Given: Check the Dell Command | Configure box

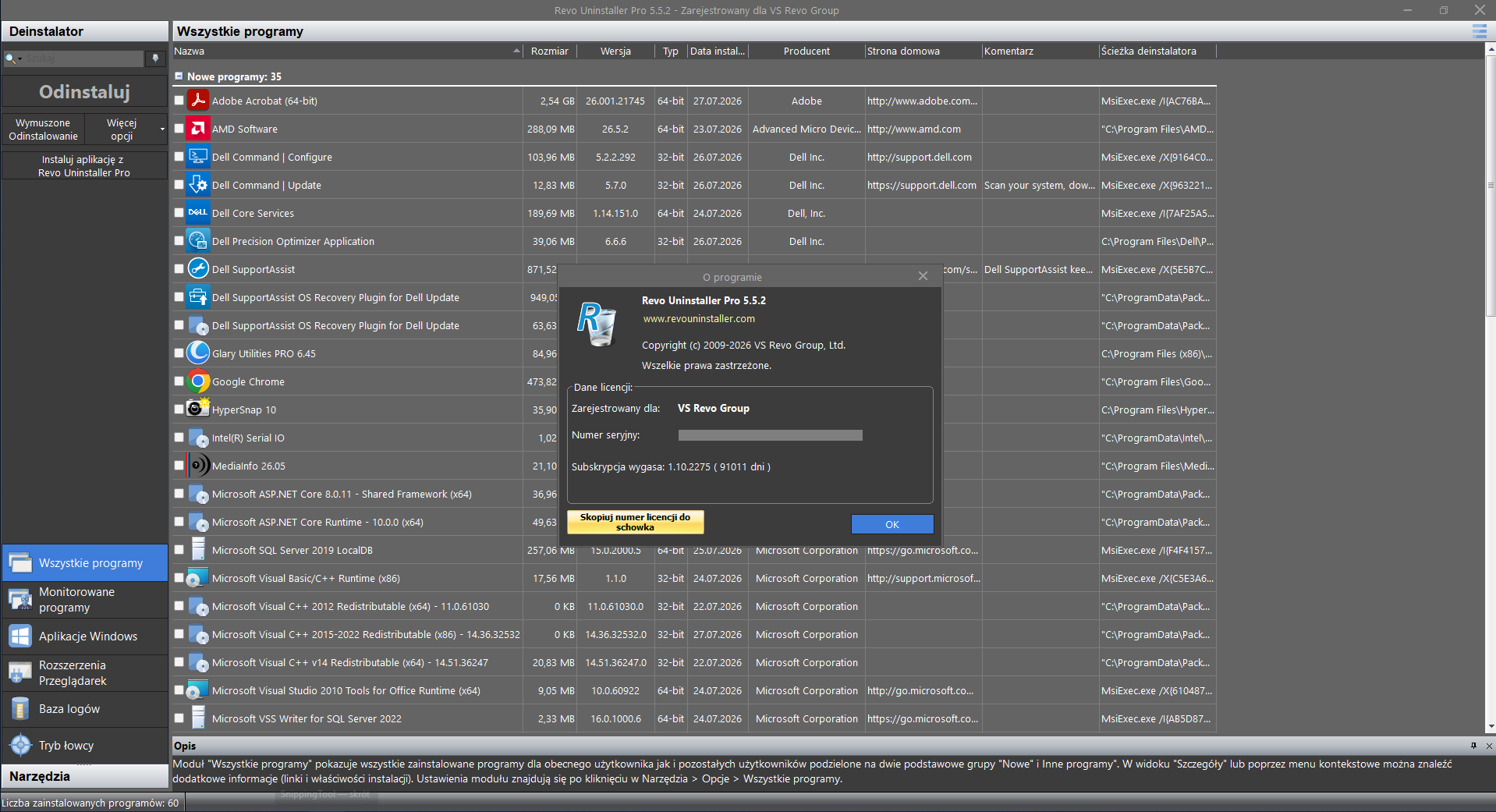Looking at the screenshot, I should pos(179,157).
